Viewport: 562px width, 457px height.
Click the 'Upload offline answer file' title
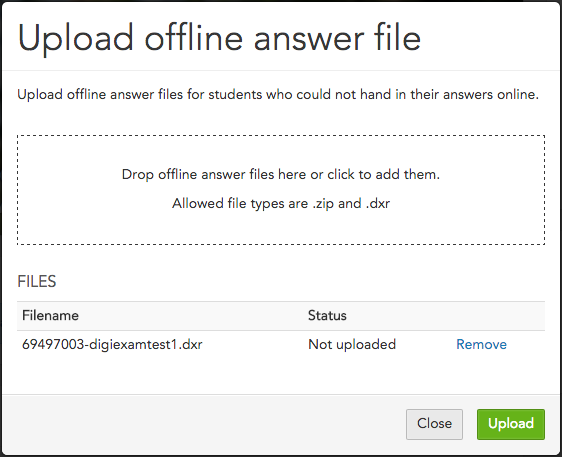point(219,38)
